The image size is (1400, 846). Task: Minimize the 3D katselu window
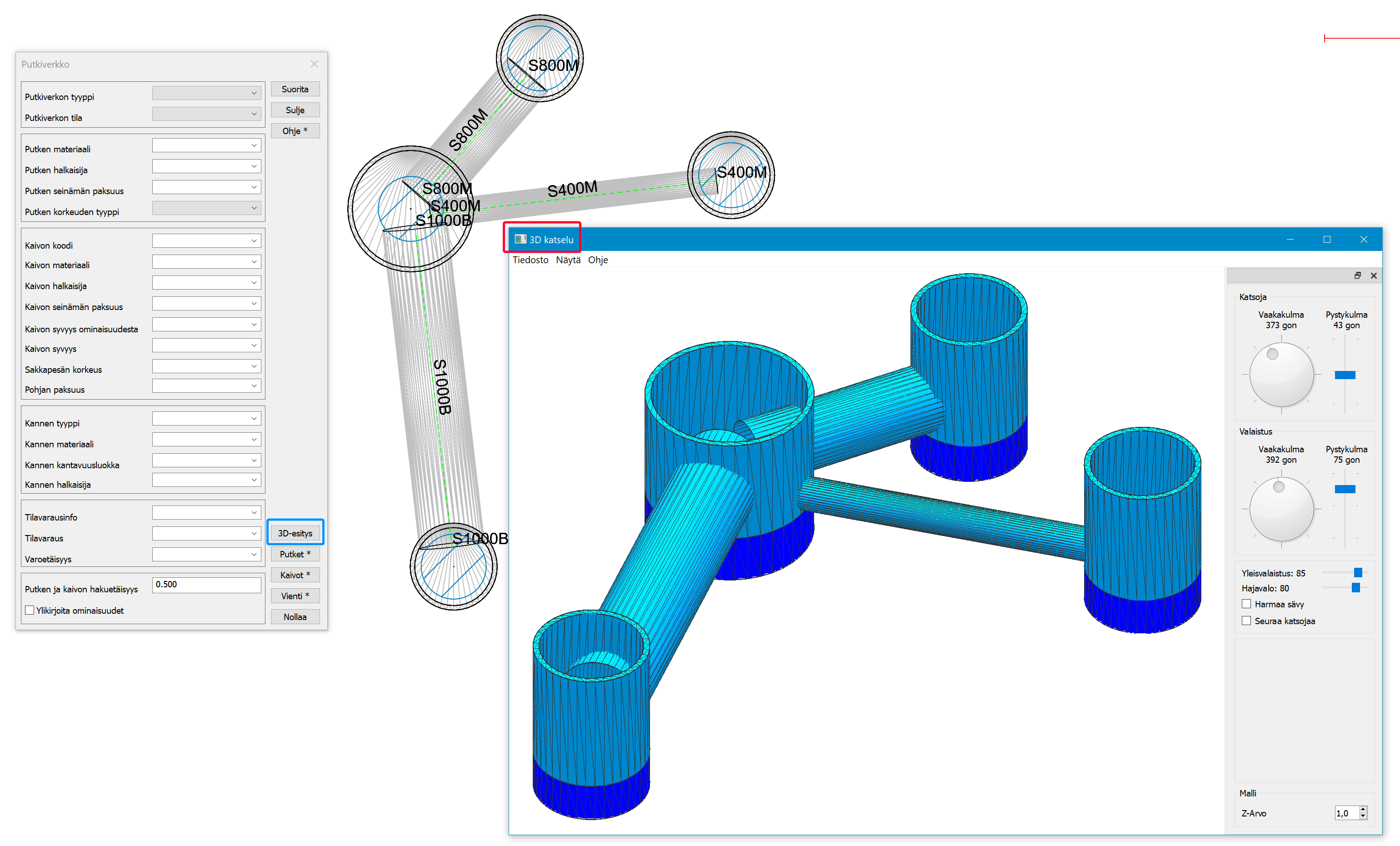(1290, 239)
